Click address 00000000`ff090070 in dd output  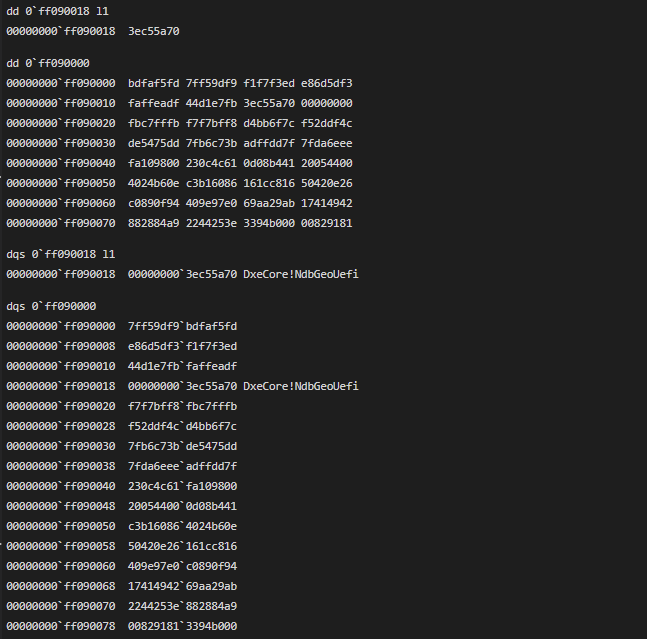(61, 223)
